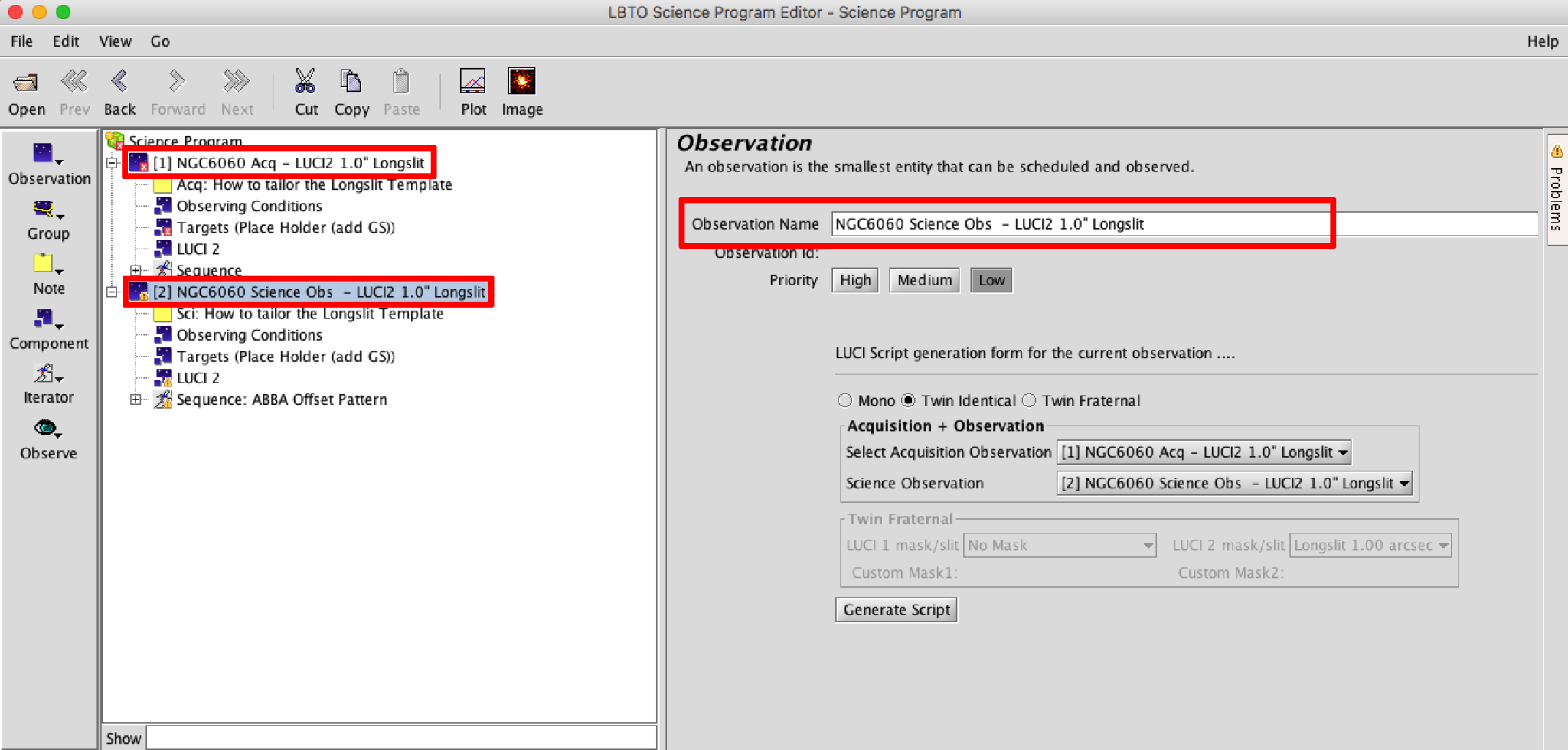1568x750 pixels.
Task: Click the Generate Script button
Action: pos(897,610)
